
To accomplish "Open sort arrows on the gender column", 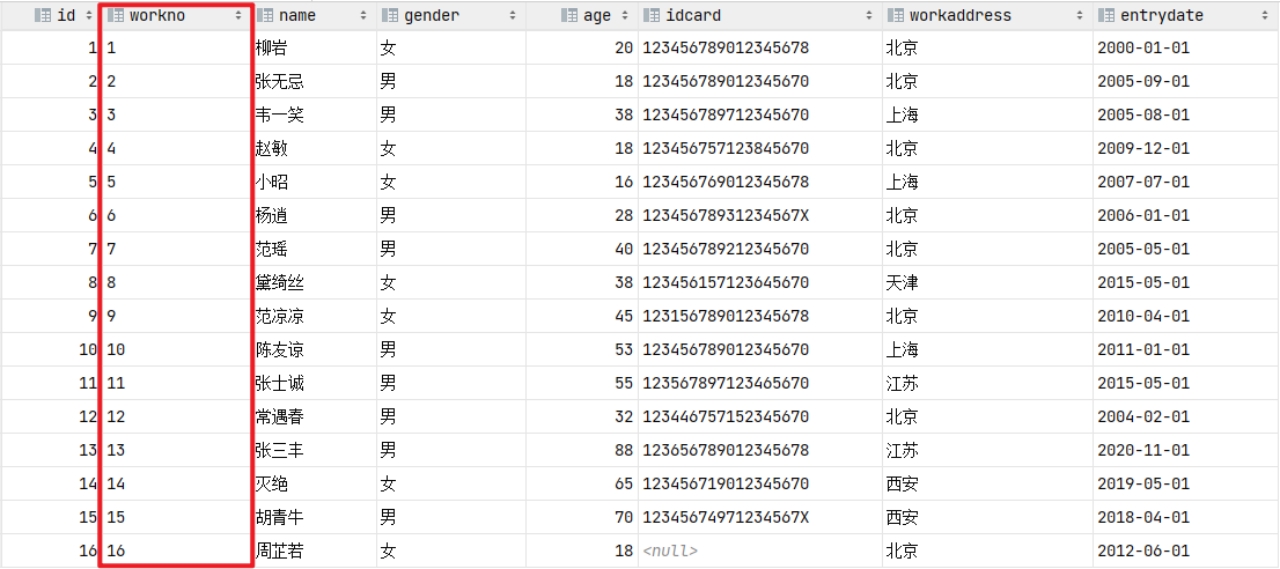I will (x=513, y=15).
